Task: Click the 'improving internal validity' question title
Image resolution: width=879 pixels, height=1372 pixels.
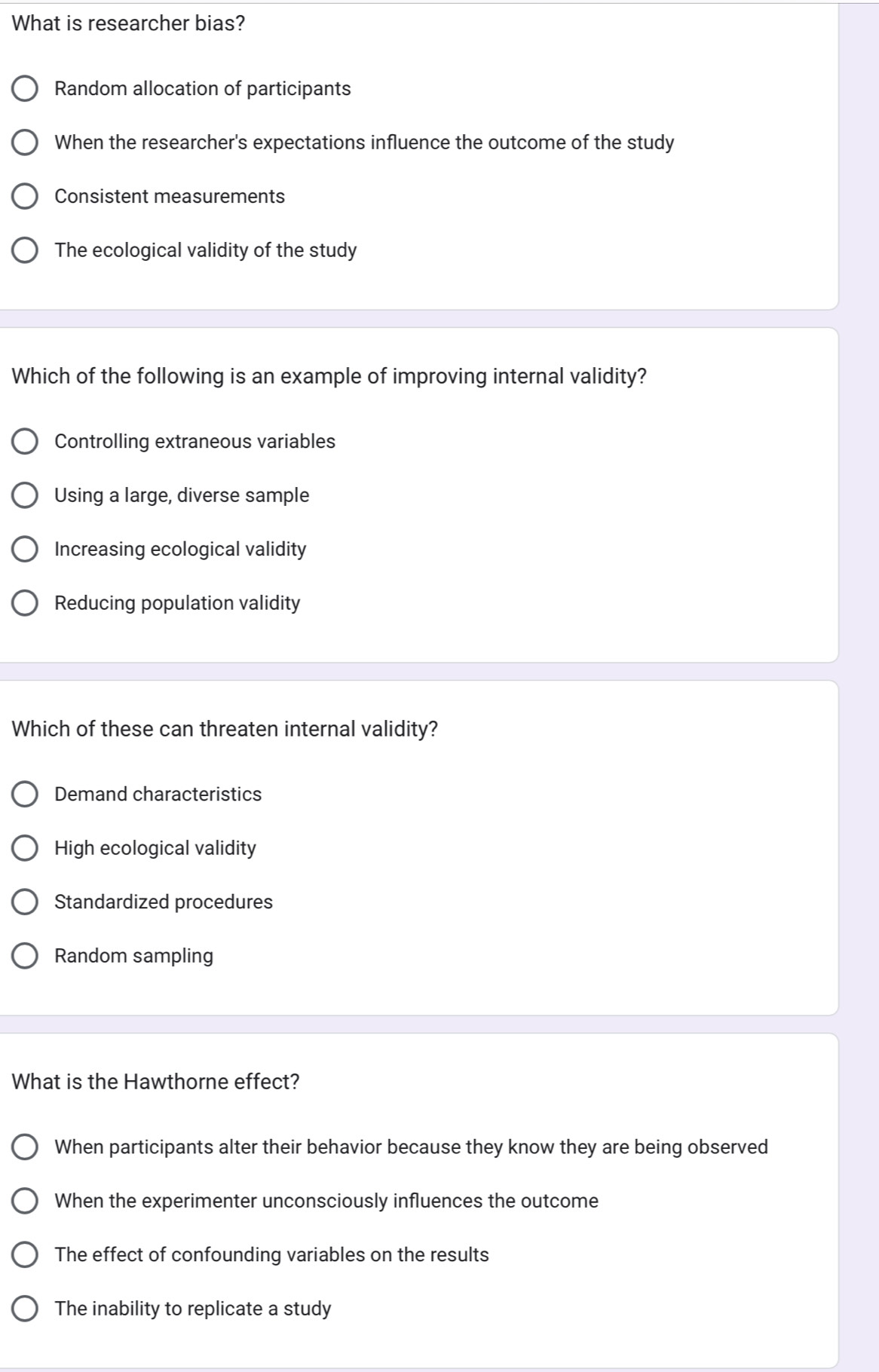Action: point(329,376)
